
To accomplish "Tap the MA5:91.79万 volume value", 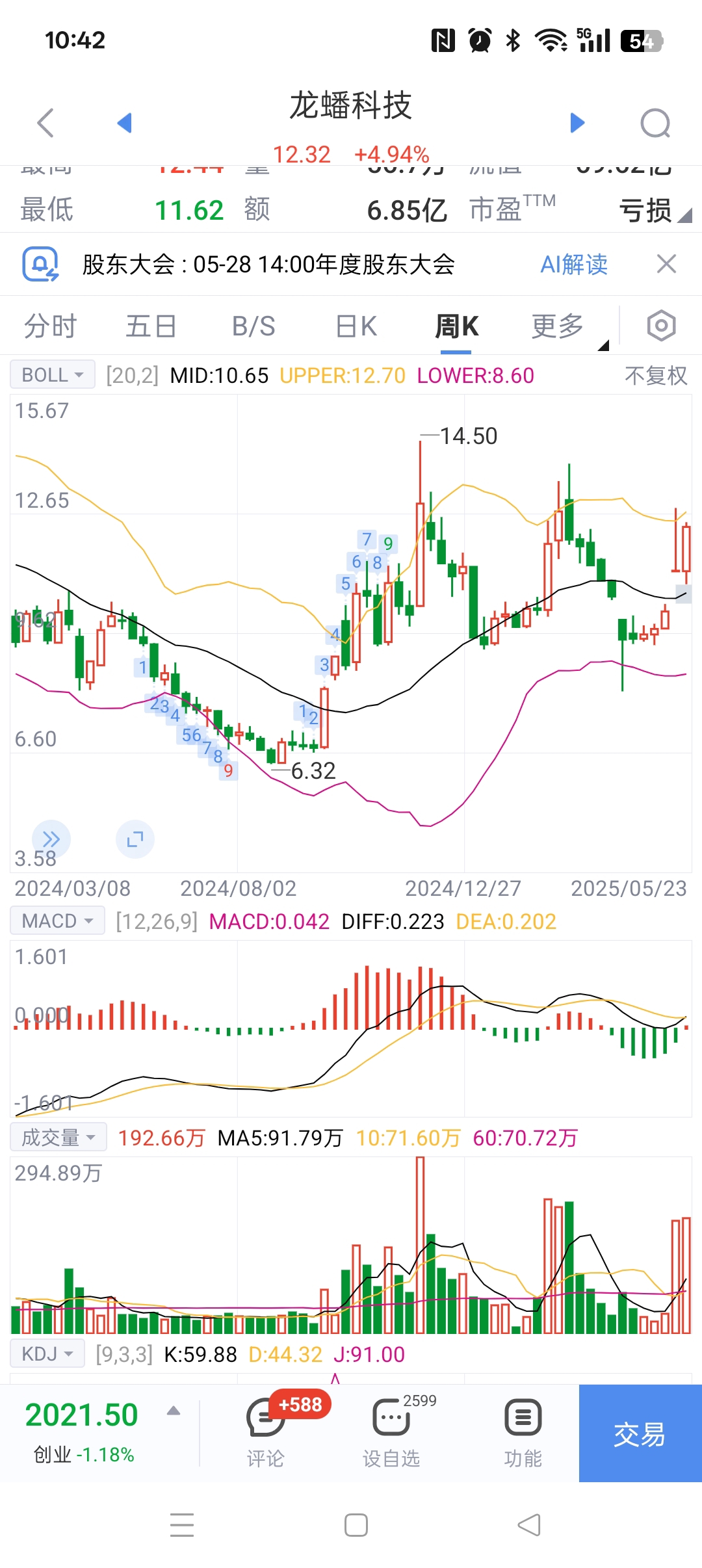I will click(x=280, y=1138).
